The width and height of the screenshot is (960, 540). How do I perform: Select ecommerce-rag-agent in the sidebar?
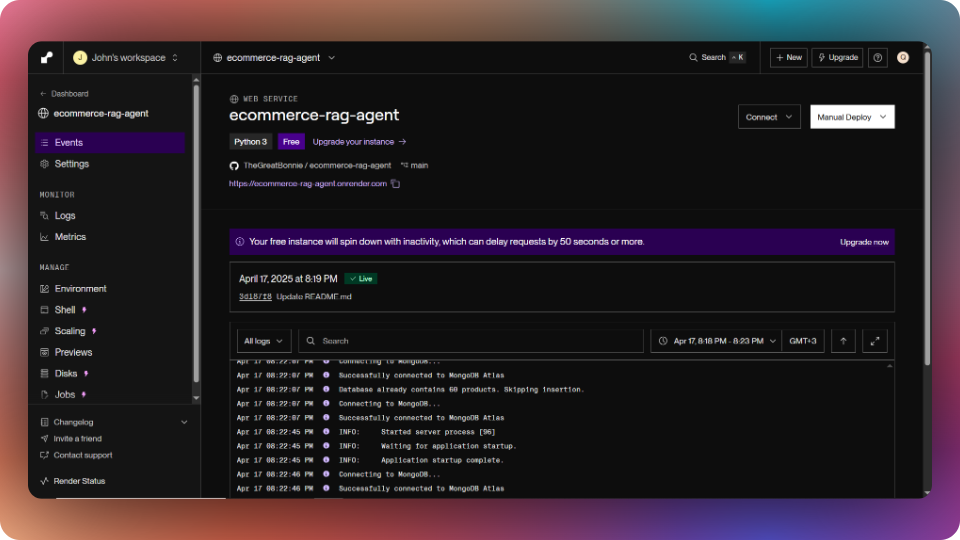(94, 113)
